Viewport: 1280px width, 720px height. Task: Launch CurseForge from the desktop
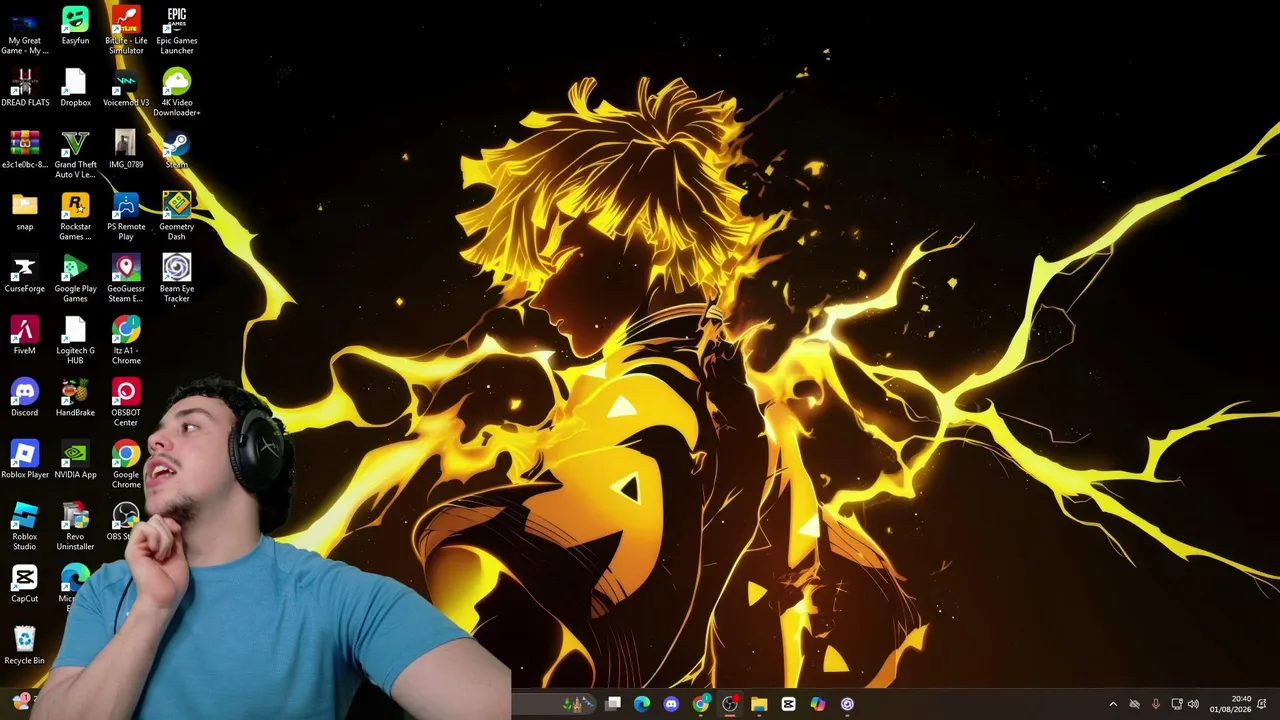pyautogui.click(x=25, y=273)
